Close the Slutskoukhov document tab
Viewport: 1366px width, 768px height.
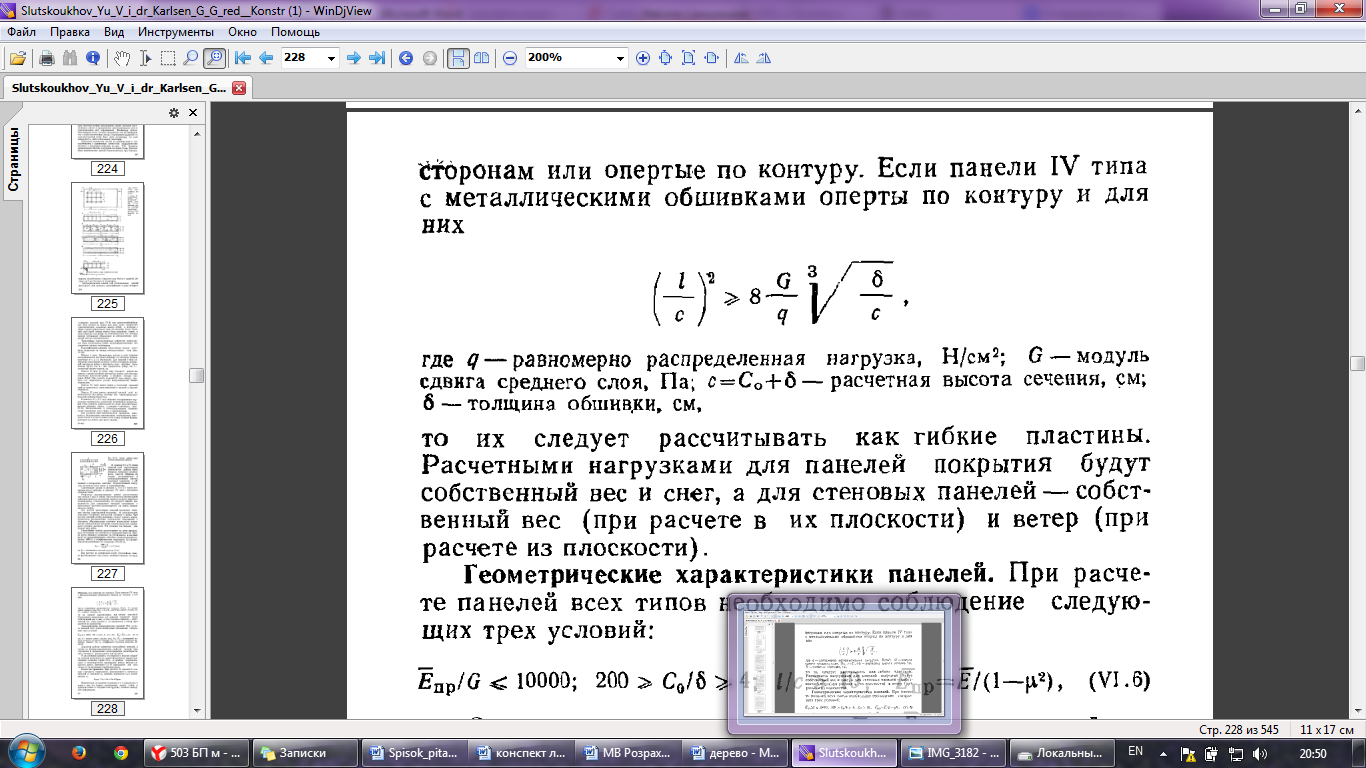pos(239,88)
